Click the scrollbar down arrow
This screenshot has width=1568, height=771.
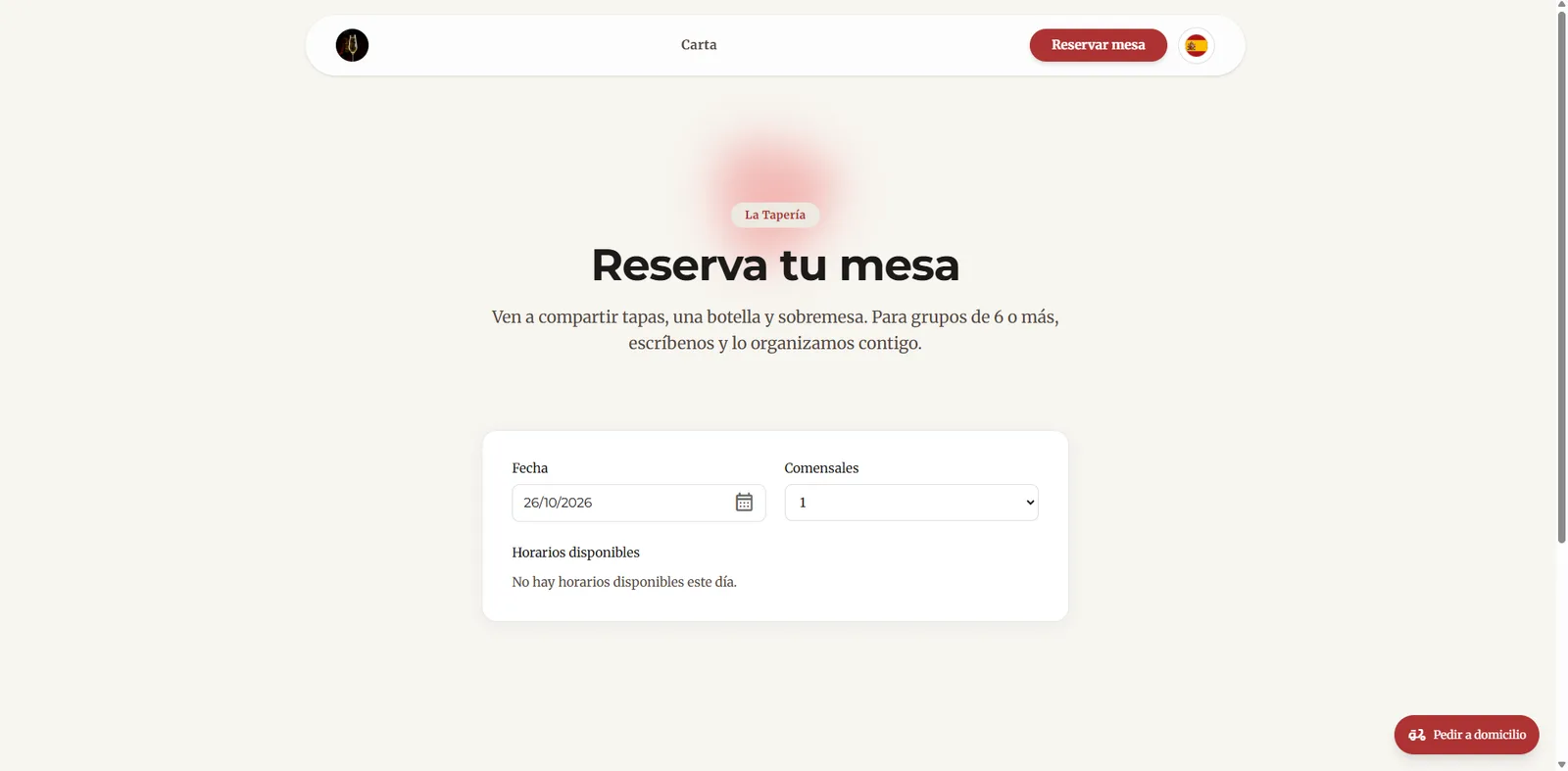click(x=1561, y=764)
